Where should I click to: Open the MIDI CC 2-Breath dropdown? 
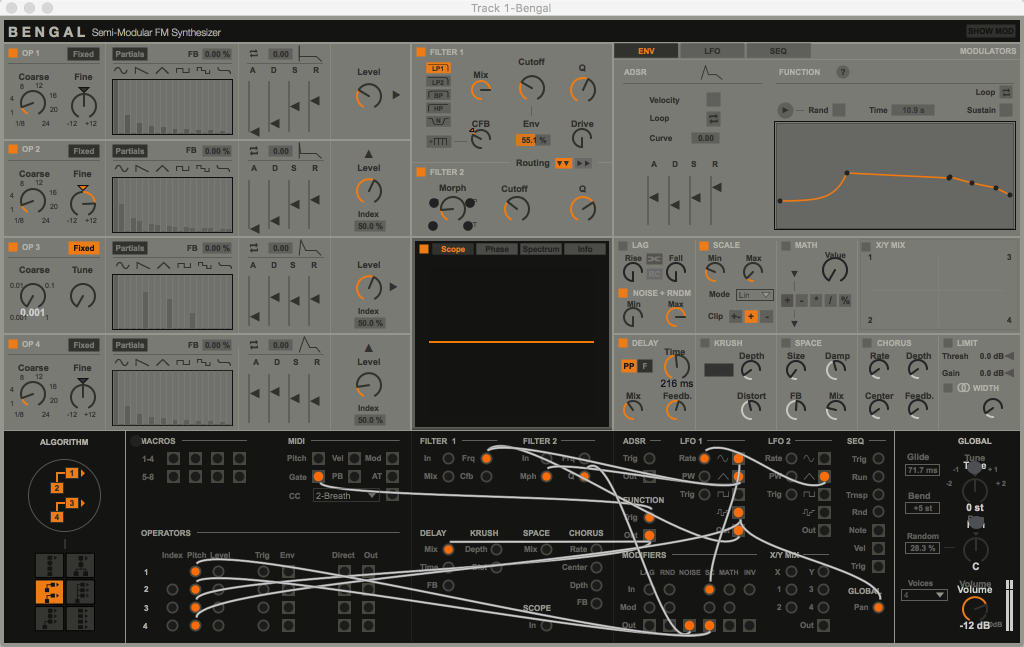coord(346,496)
